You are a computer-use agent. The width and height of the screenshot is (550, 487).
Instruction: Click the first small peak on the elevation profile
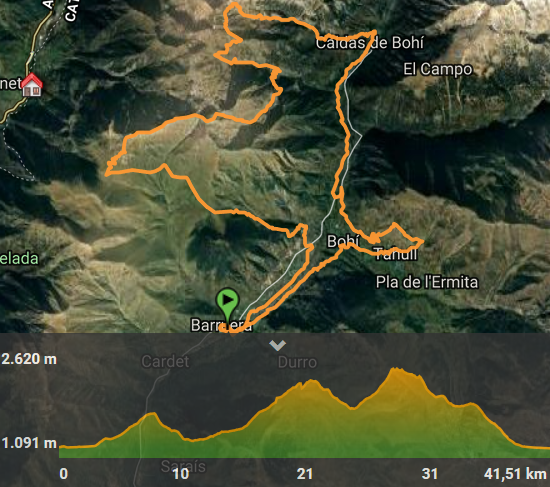(152, 414)
